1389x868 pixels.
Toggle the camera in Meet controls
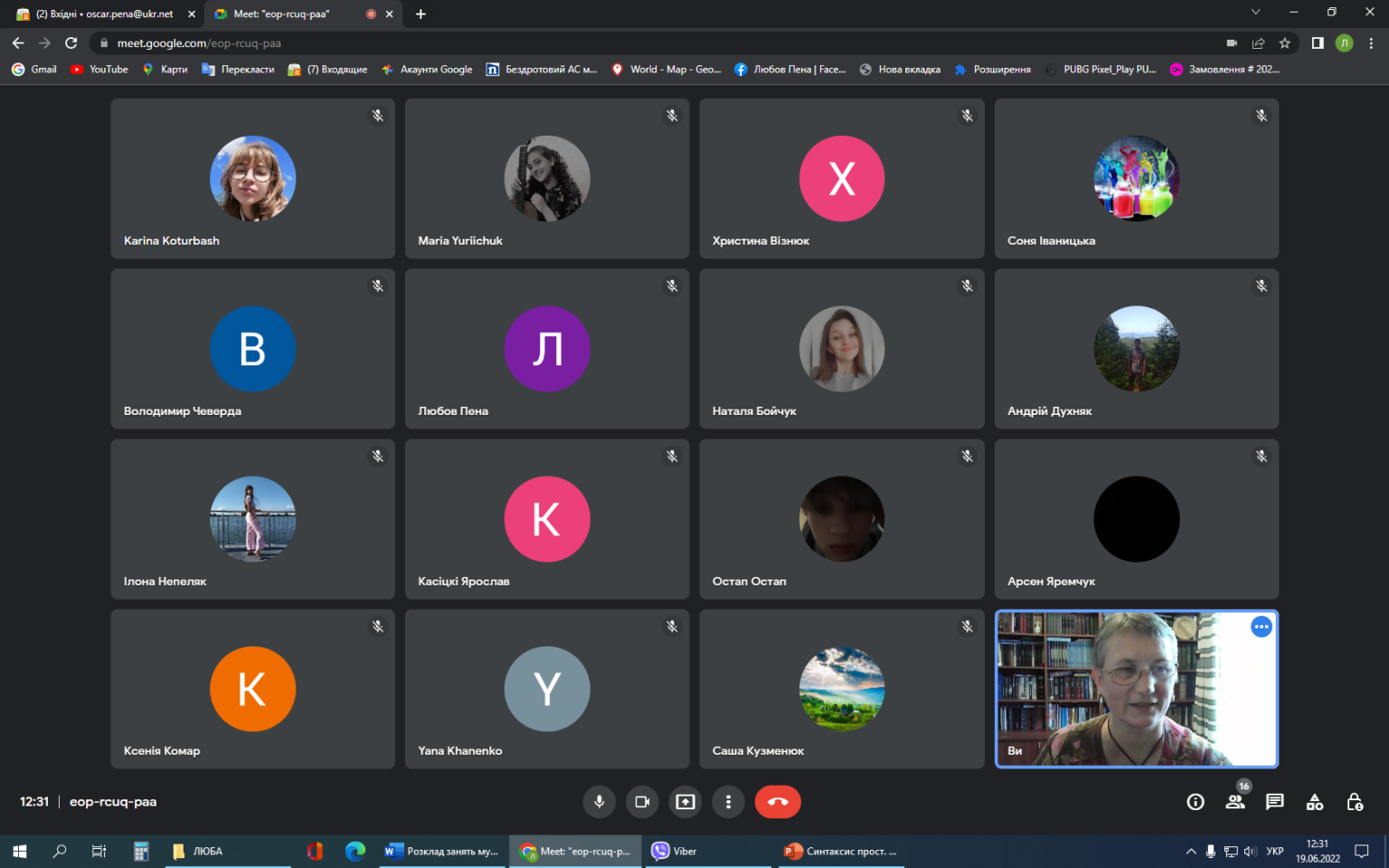(x=642, y=802)
